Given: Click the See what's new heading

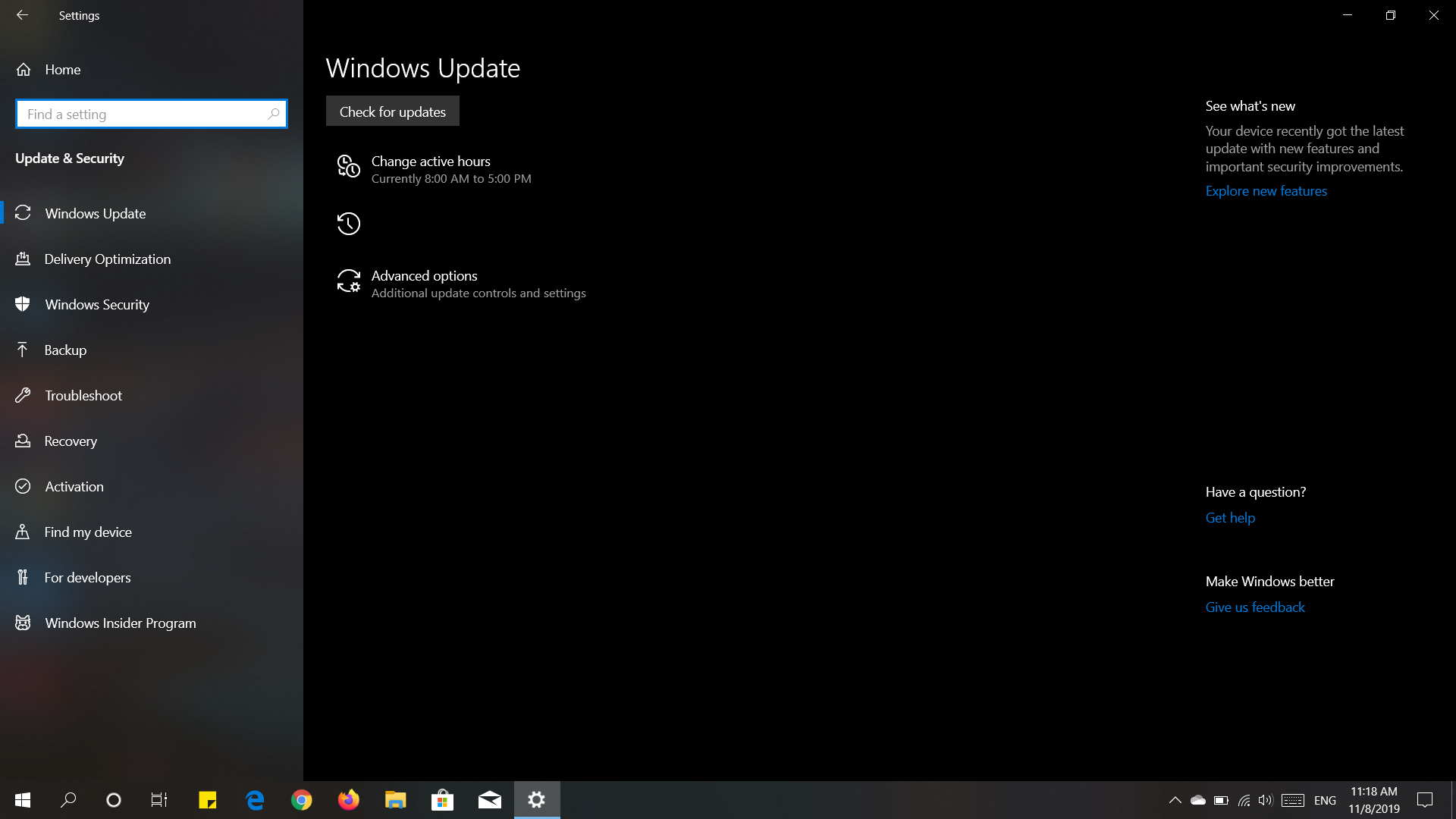Looking at the screenshot, I should (x=1250, y=106).
